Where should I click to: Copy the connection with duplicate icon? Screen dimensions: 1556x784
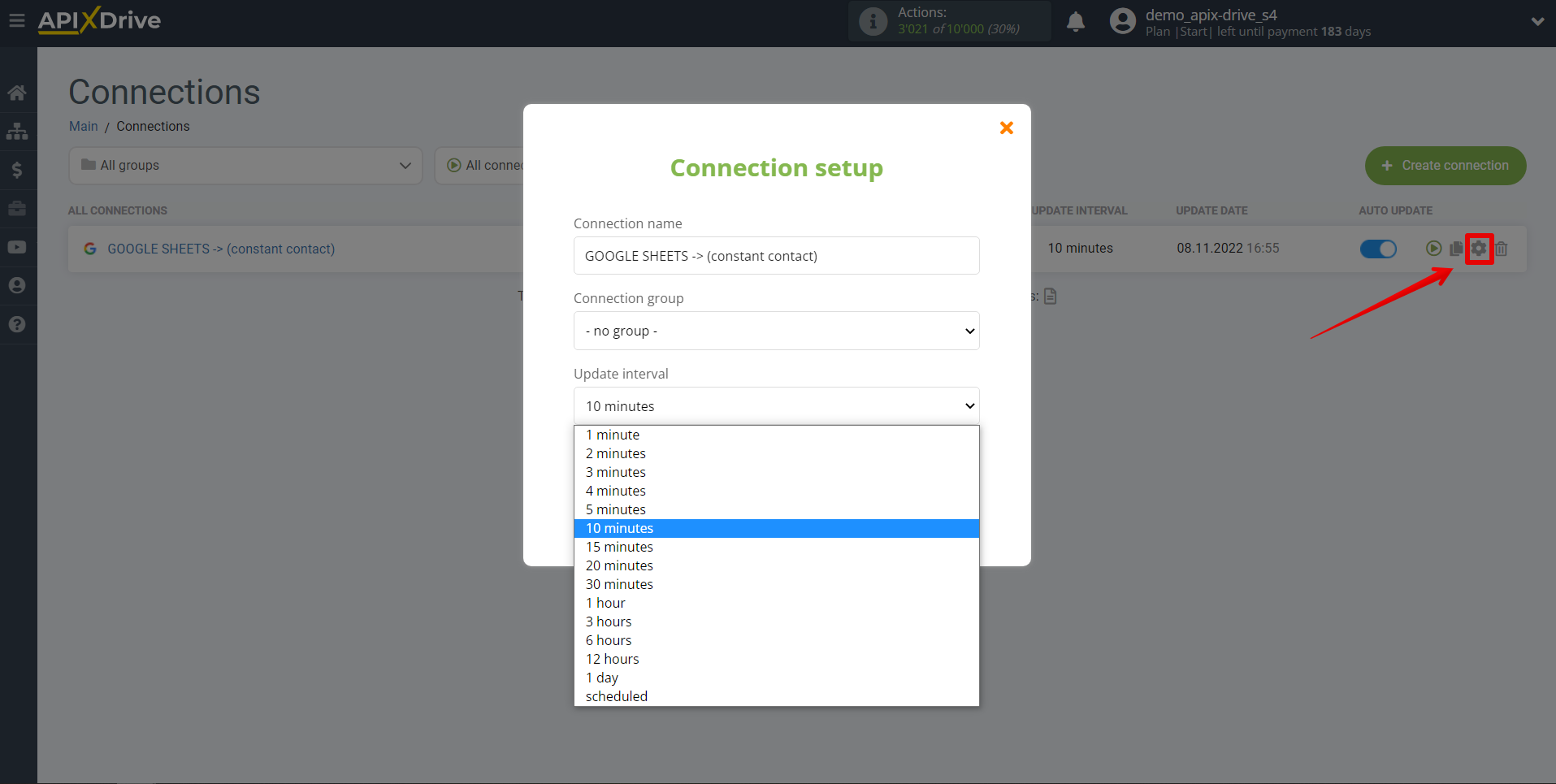(1456, 249)
